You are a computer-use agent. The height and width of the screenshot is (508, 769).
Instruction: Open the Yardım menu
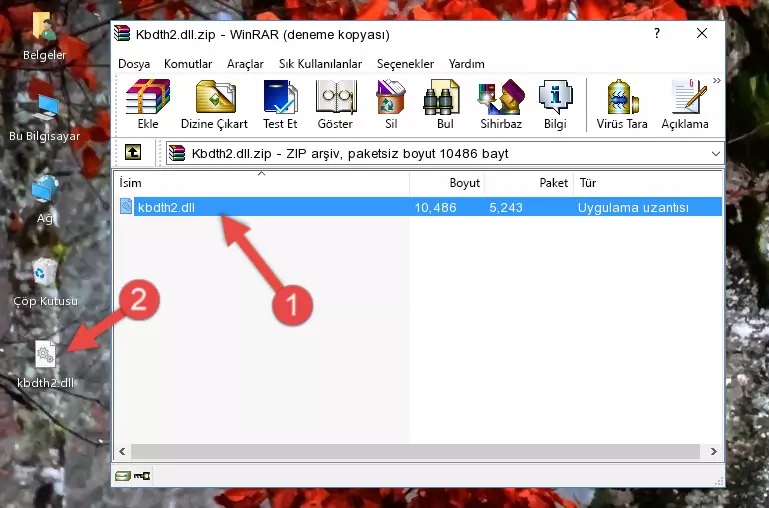click(x=466, y=64)
